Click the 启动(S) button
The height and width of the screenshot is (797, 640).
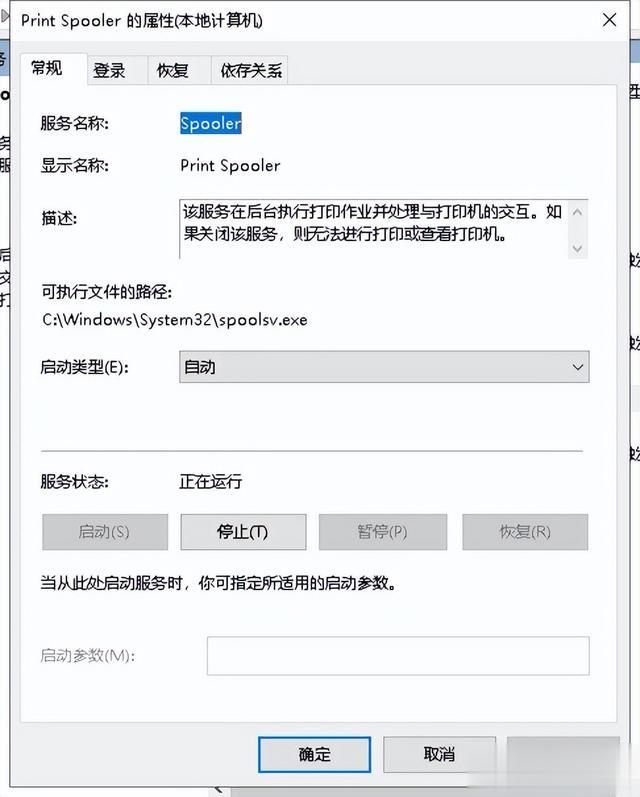(105, 532)
